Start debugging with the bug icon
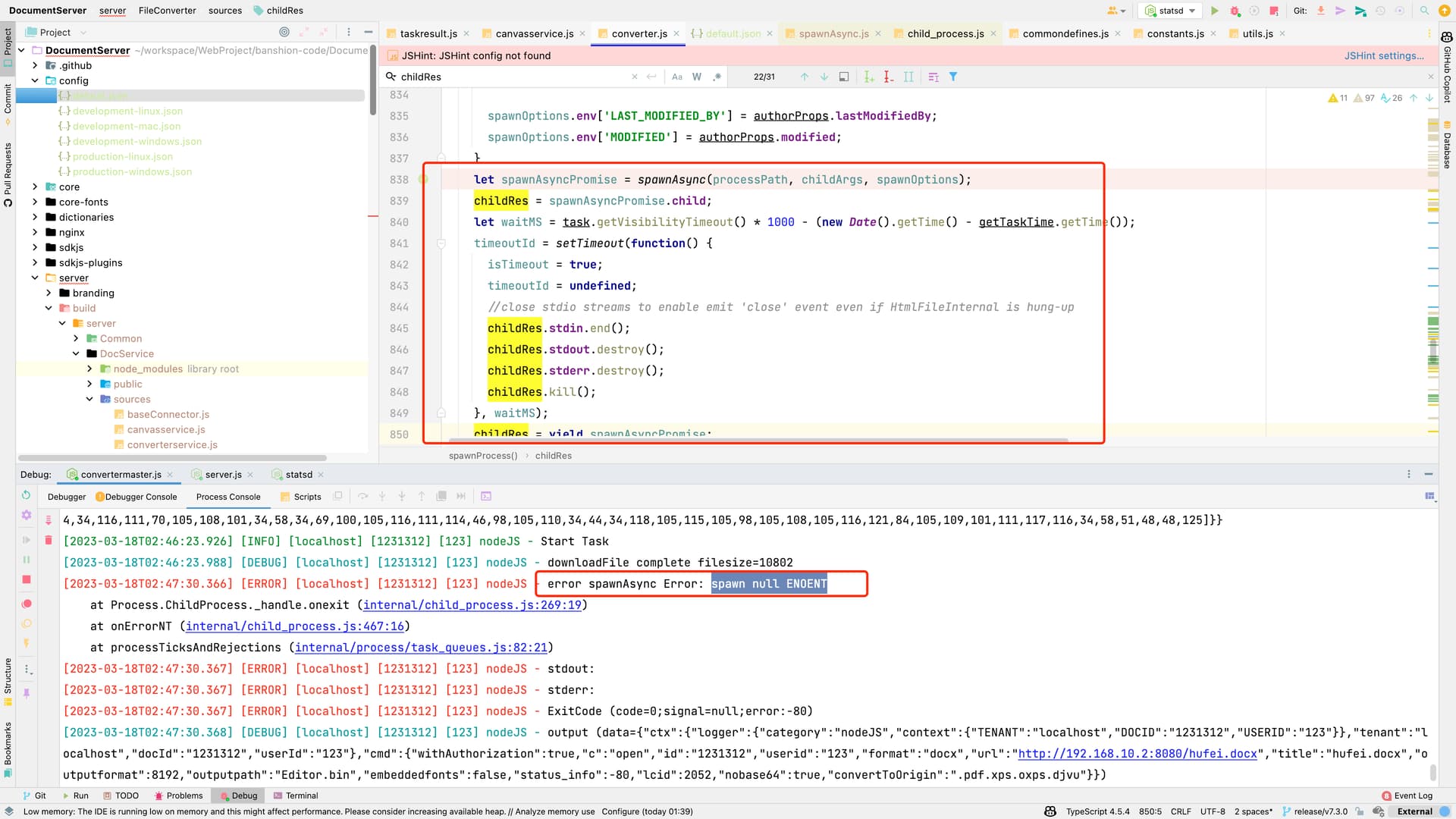This screenshot has height=819, width=1456. 1235,11
